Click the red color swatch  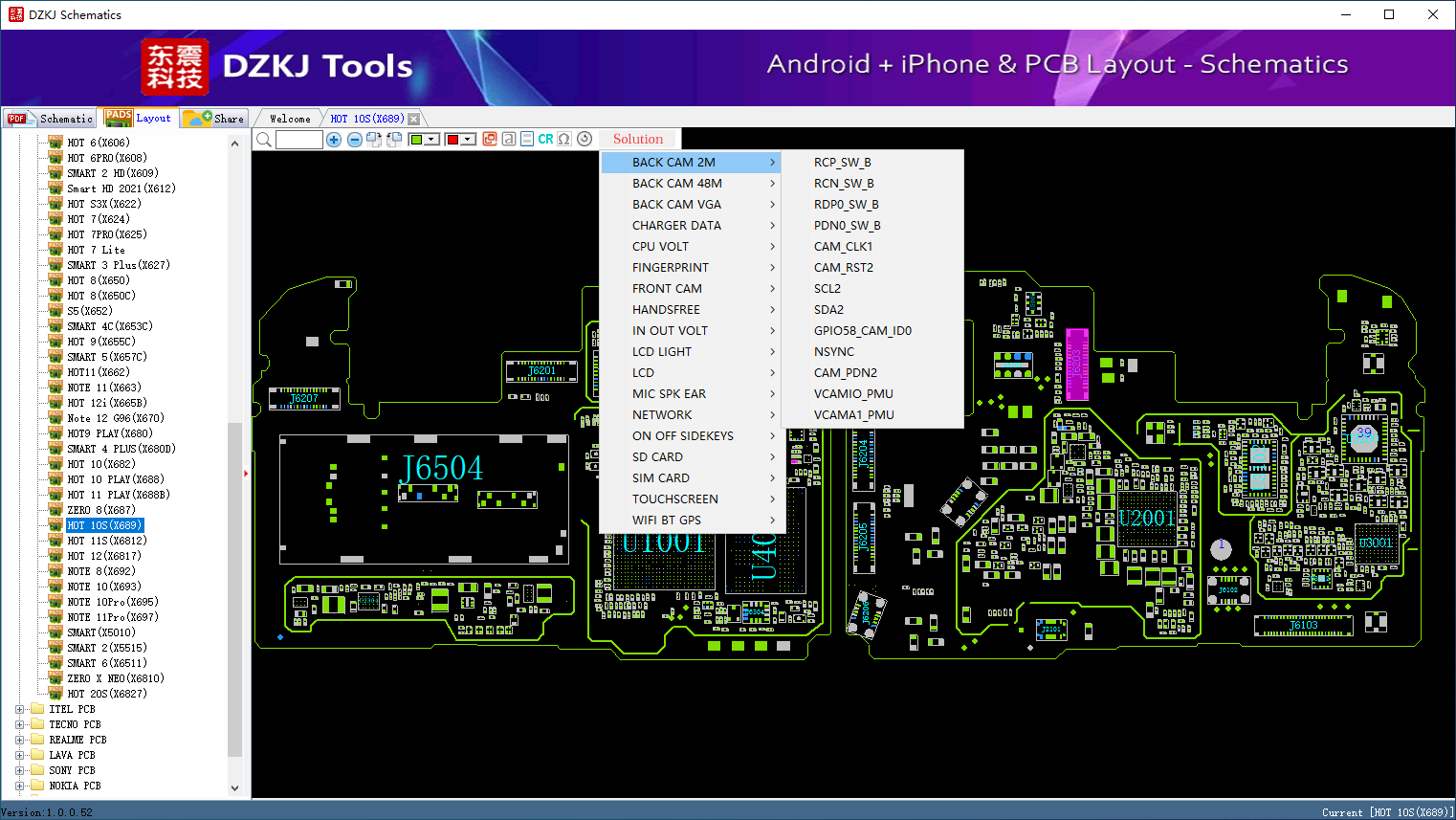(x=453, y=140)
